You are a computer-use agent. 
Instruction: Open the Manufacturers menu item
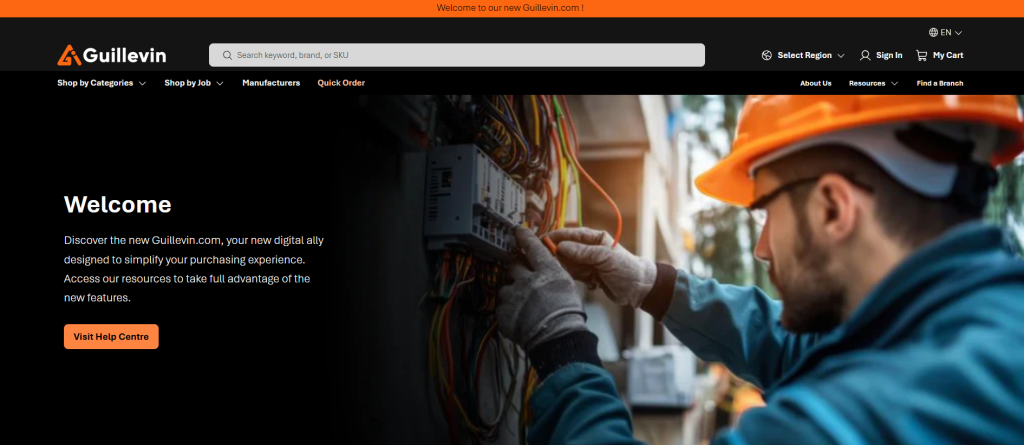271,83
